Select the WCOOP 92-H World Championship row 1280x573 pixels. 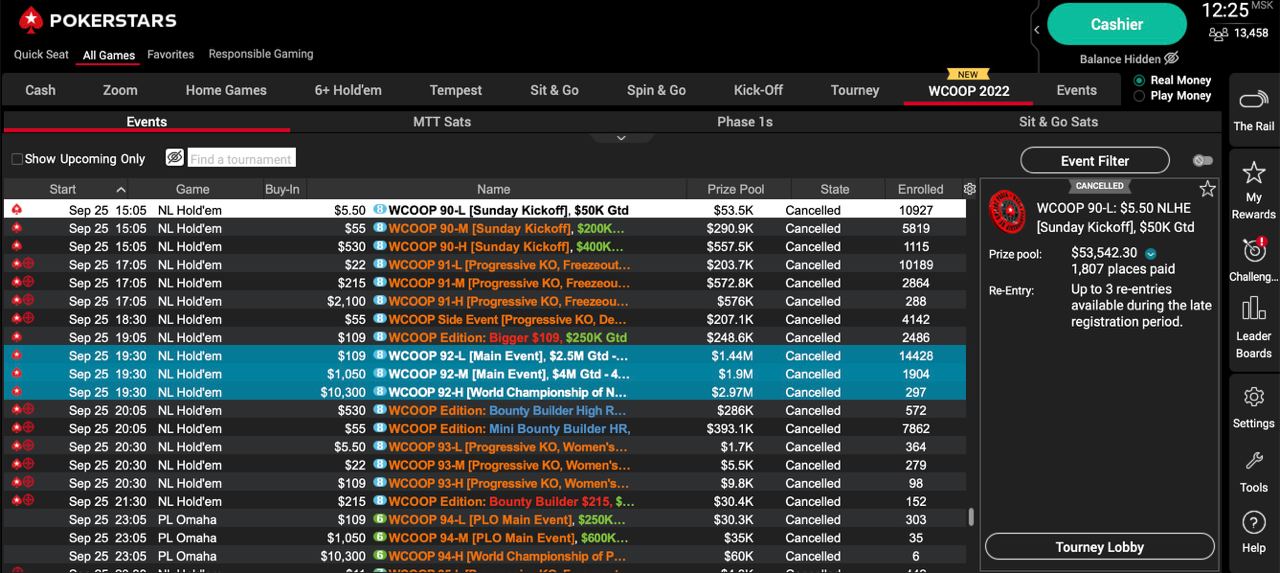pyautogui.click(x=485, y=392)
